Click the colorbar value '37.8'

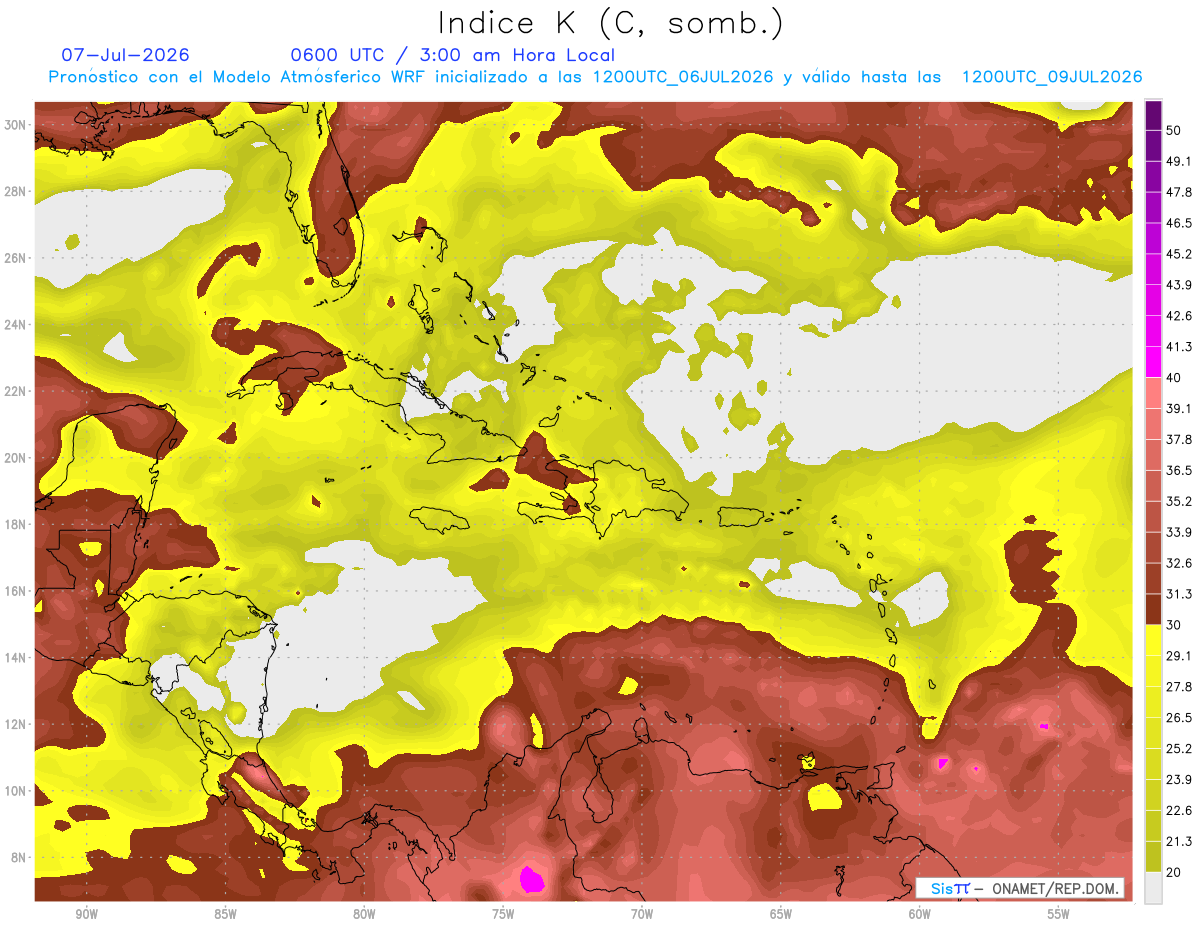tap(1178, 439)
